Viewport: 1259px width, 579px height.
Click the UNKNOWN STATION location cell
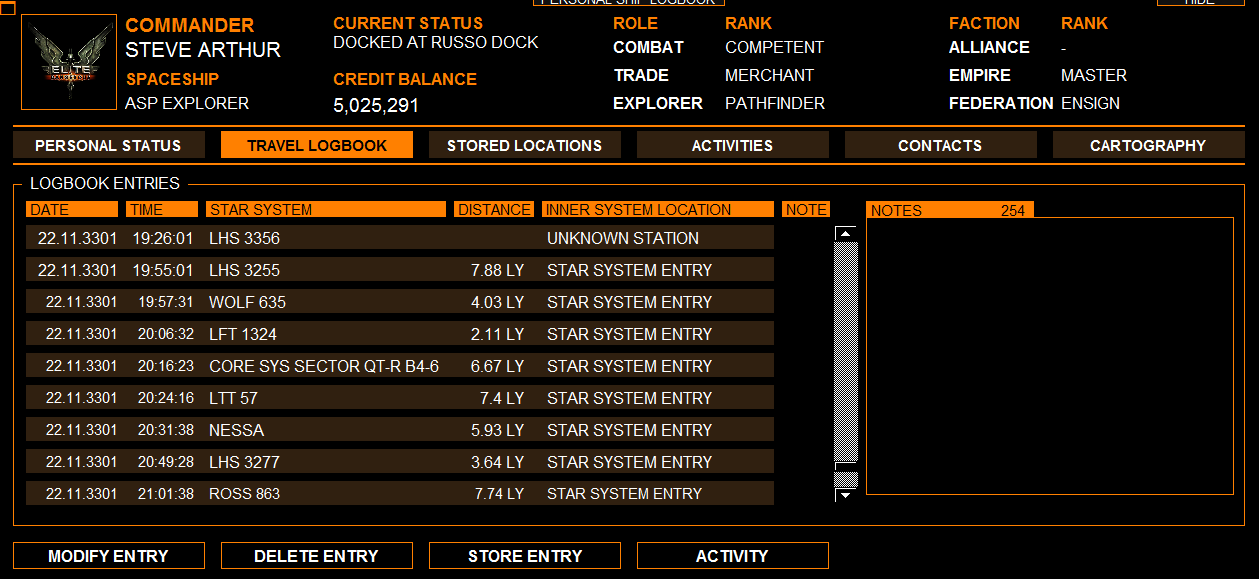[x=623, y=238]
